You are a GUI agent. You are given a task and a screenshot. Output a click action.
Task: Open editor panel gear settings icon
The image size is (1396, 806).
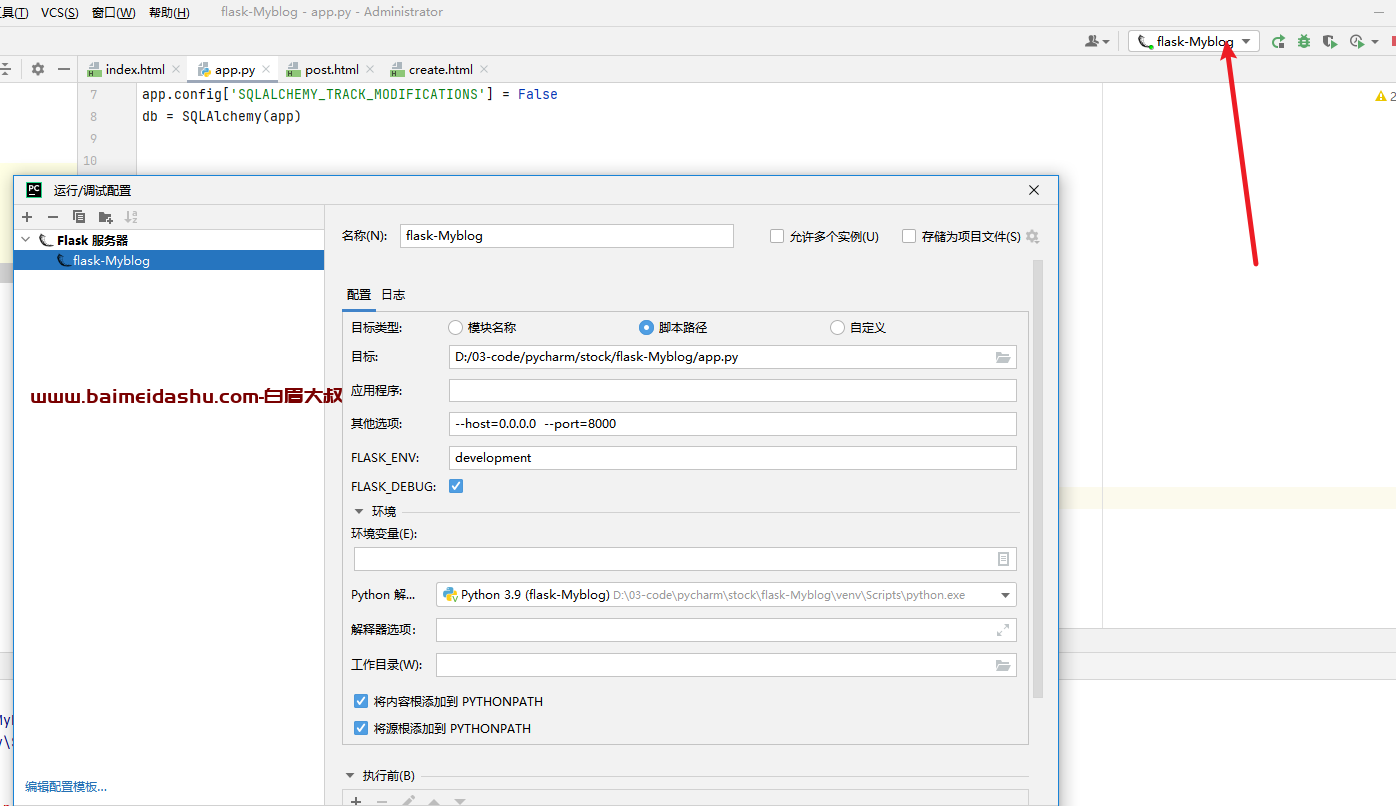[38, 69]
